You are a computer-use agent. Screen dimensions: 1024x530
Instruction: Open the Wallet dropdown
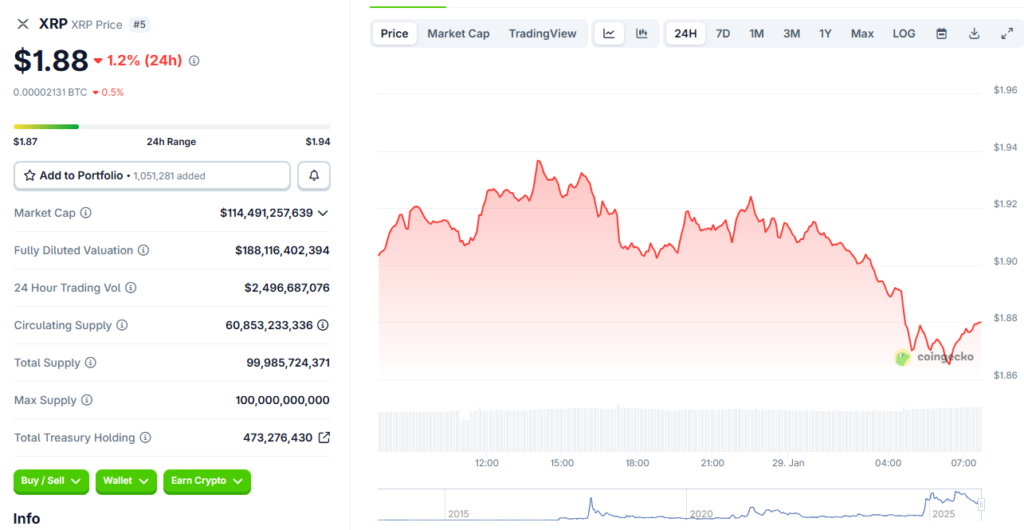tap(126, 481)
